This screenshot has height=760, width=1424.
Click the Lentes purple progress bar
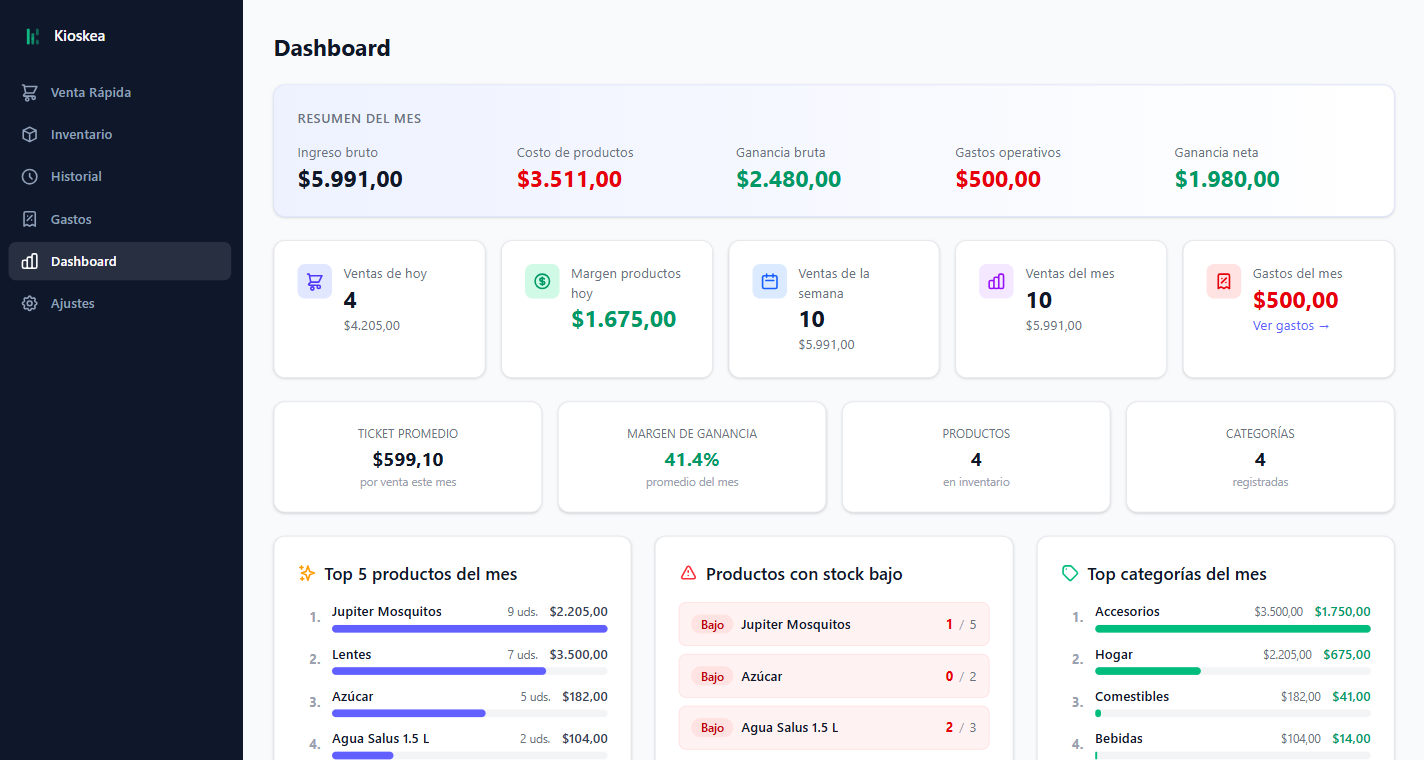(x=439, y=671)
